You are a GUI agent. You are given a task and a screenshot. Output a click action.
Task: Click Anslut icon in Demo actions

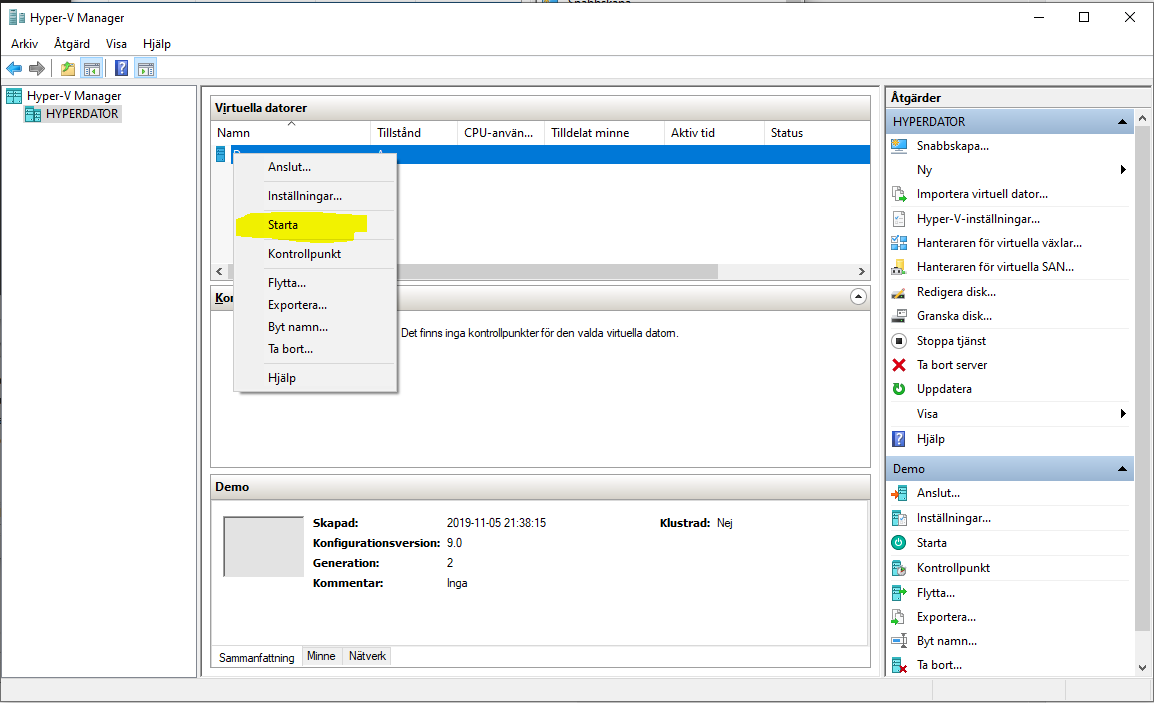(x=899, y=493)
